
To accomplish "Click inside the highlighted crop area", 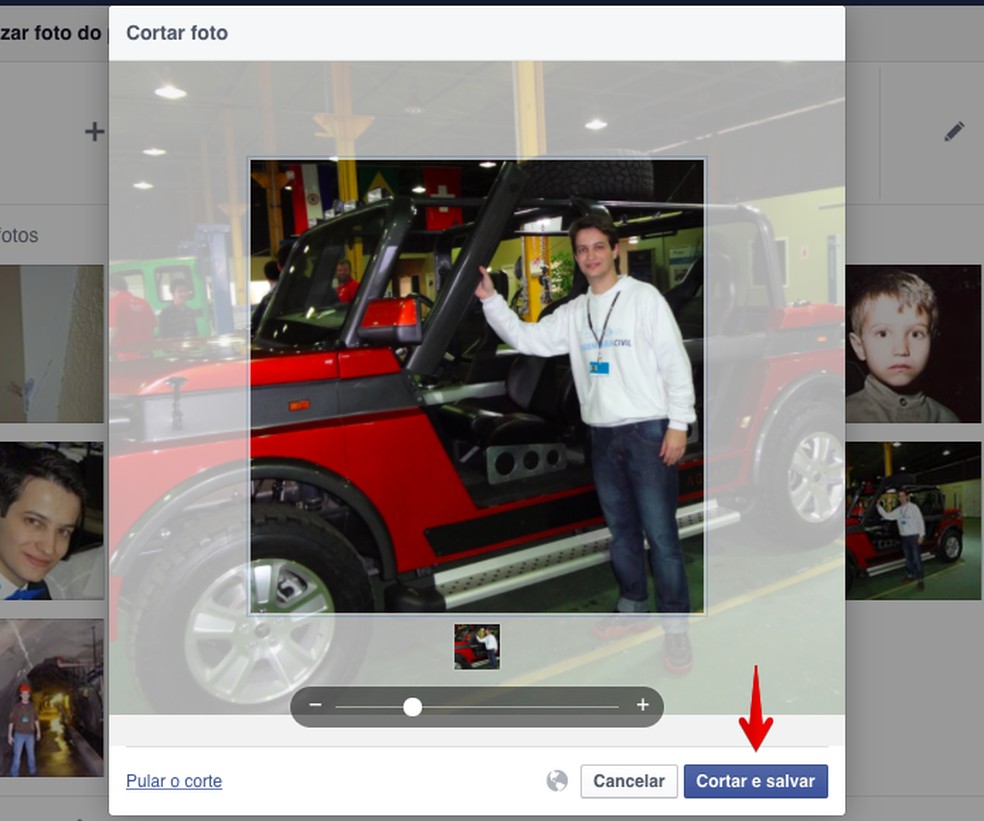I will point(477,386).
